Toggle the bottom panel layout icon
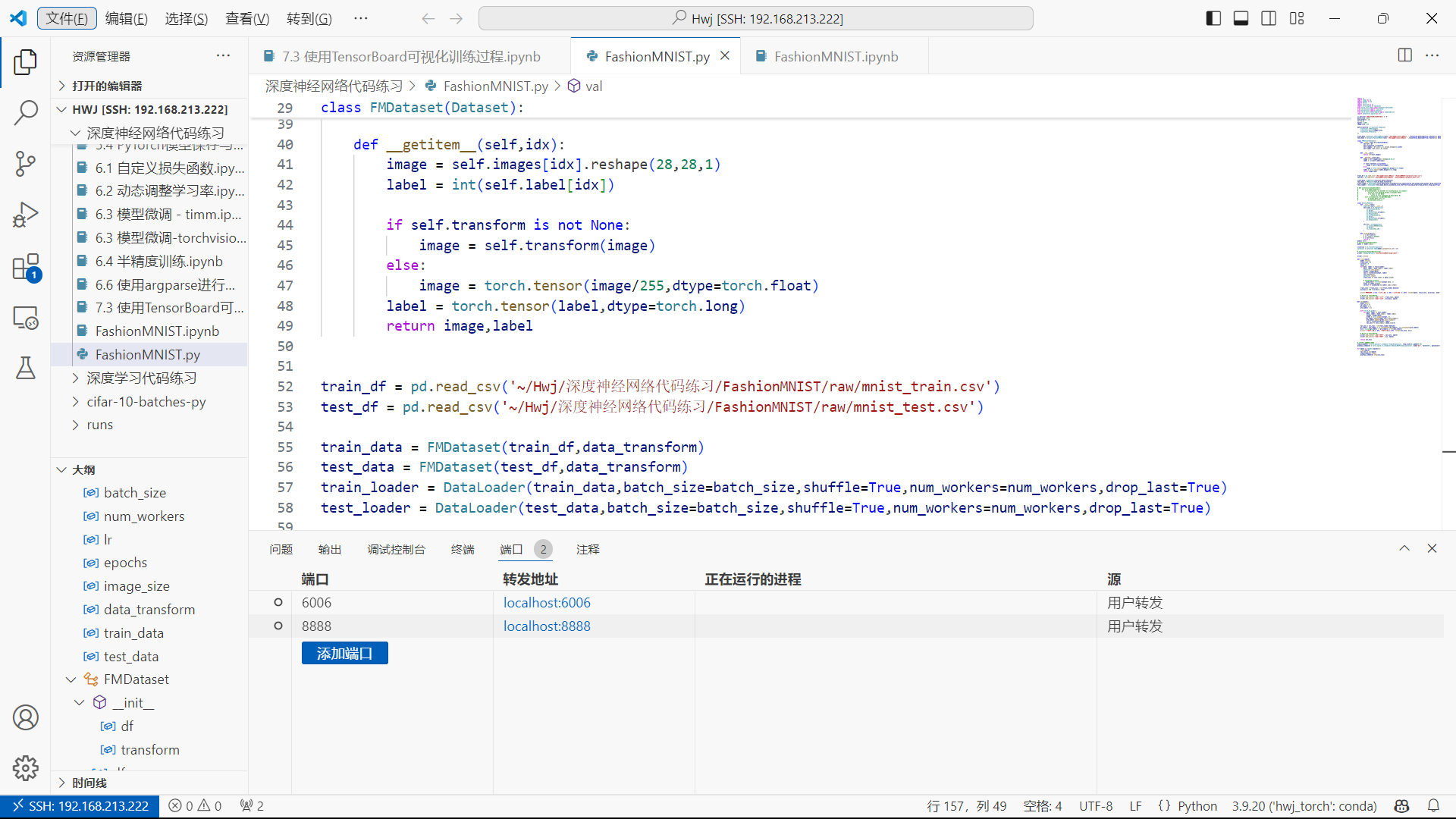Screen dimensions: 1456x819 [x=1241, y=18]
